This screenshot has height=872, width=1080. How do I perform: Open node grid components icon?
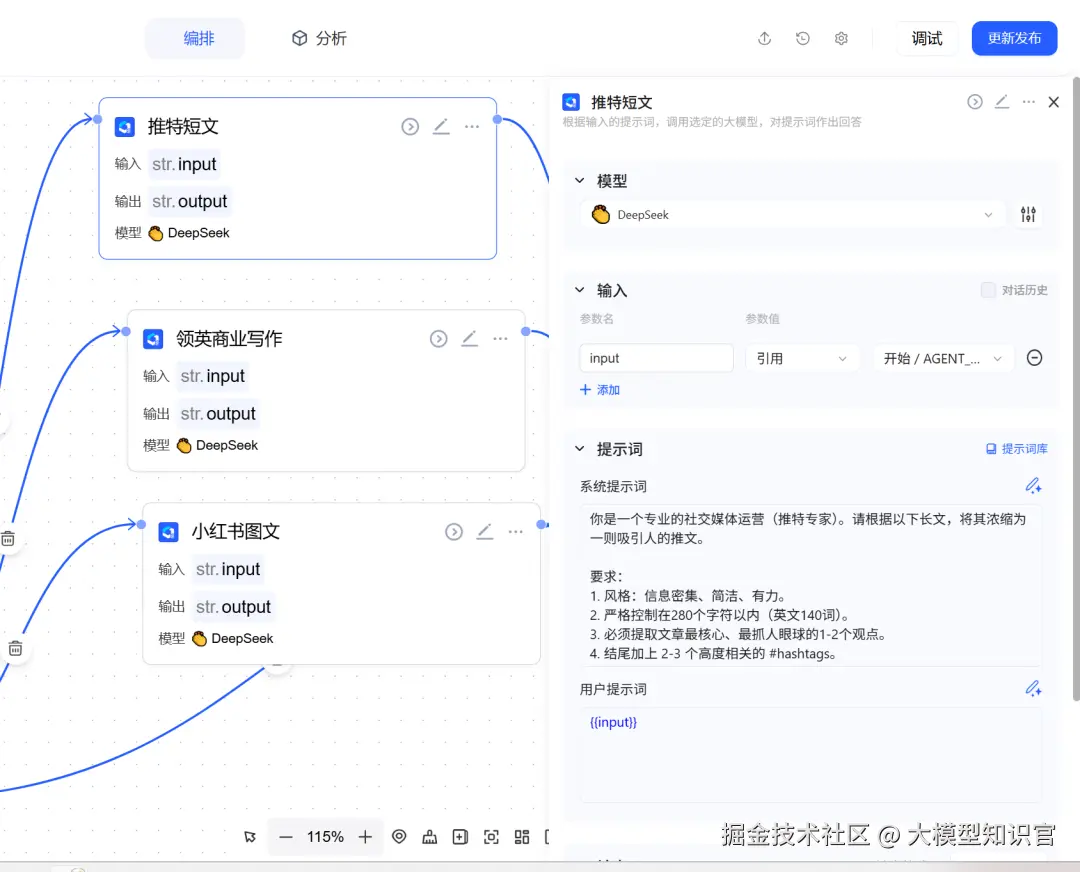tap(522, 837)
